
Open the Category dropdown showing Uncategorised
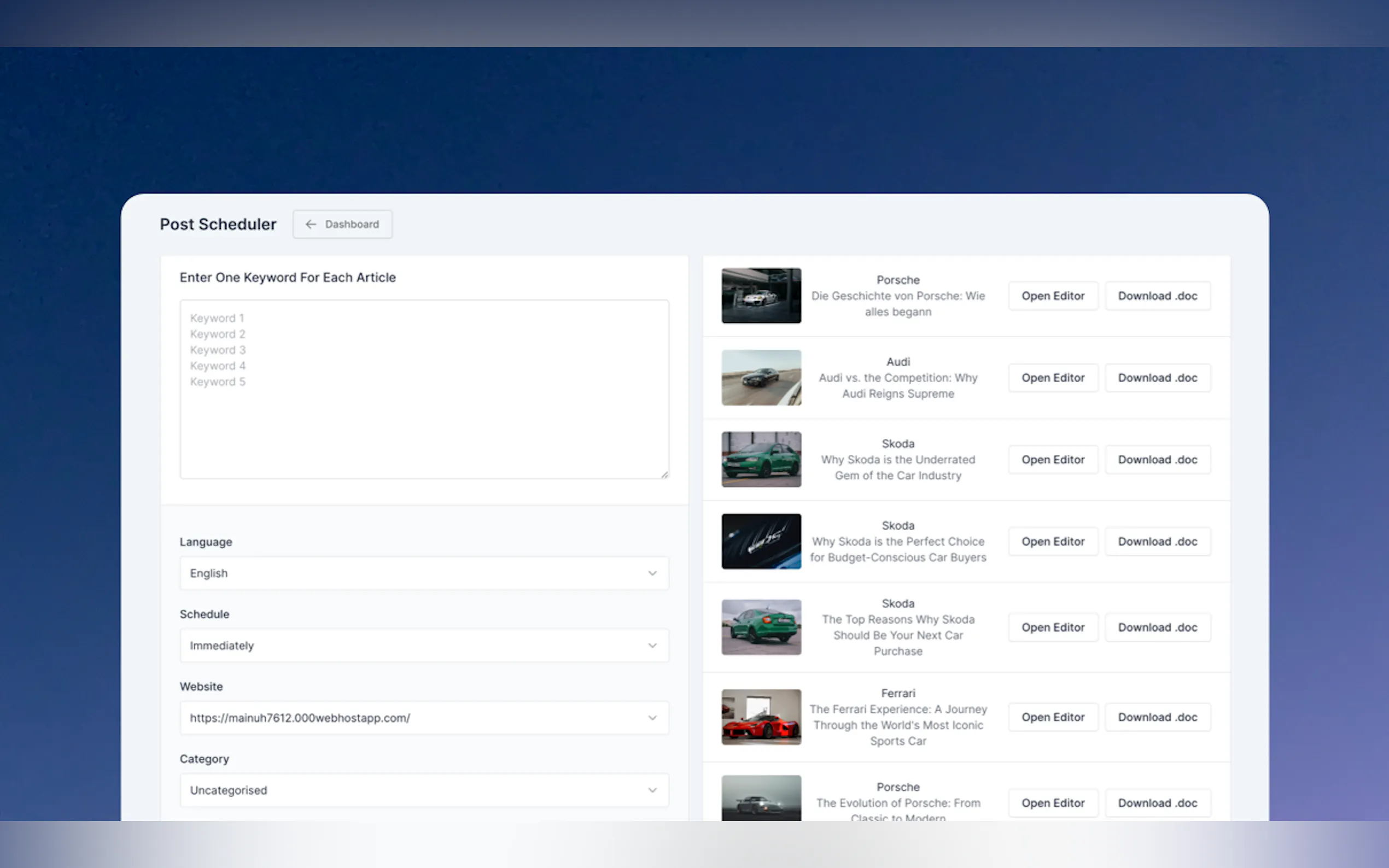pyautogui.click(x=424, y=790)
